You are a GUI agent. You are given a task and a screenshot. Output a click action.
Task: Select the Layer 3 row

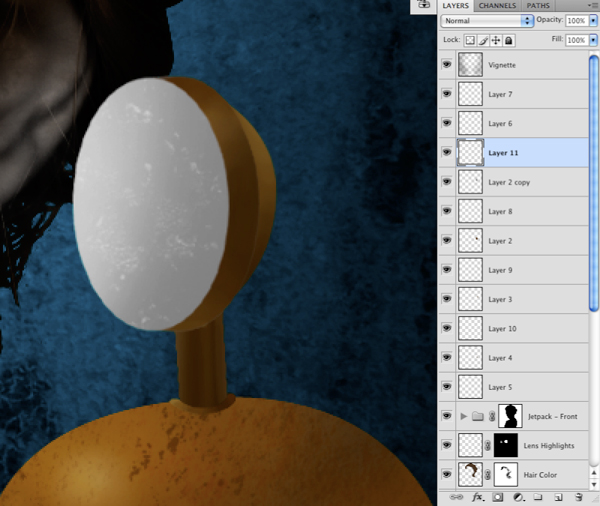click(513, 299)
